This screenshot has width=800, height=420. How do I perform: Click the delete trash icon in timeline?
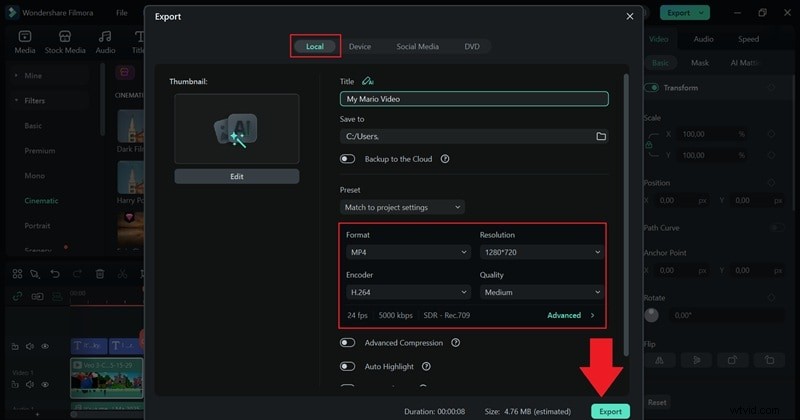coord(100,274)
